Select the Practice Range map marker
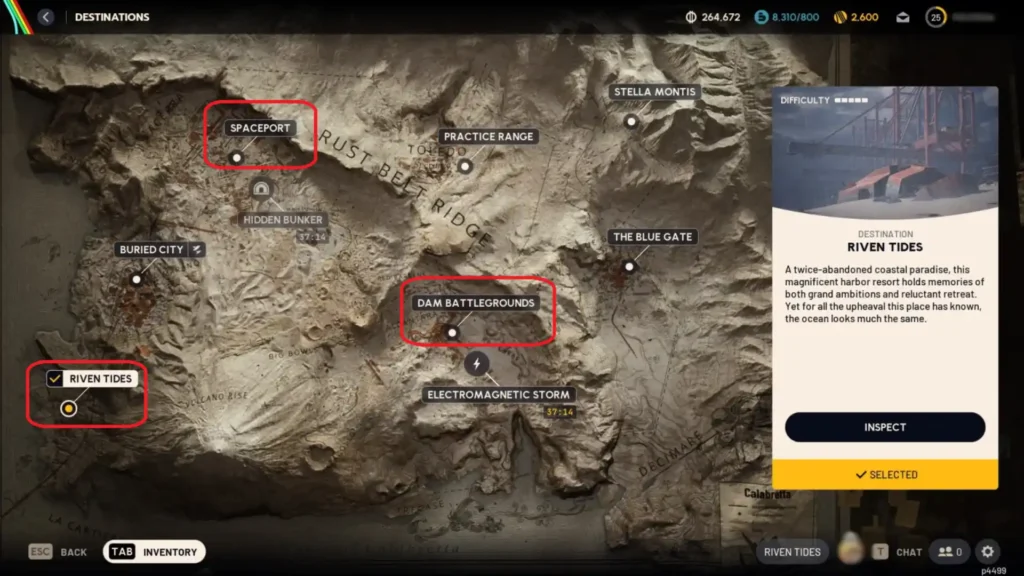1024x576 pixels. (465, 166)
